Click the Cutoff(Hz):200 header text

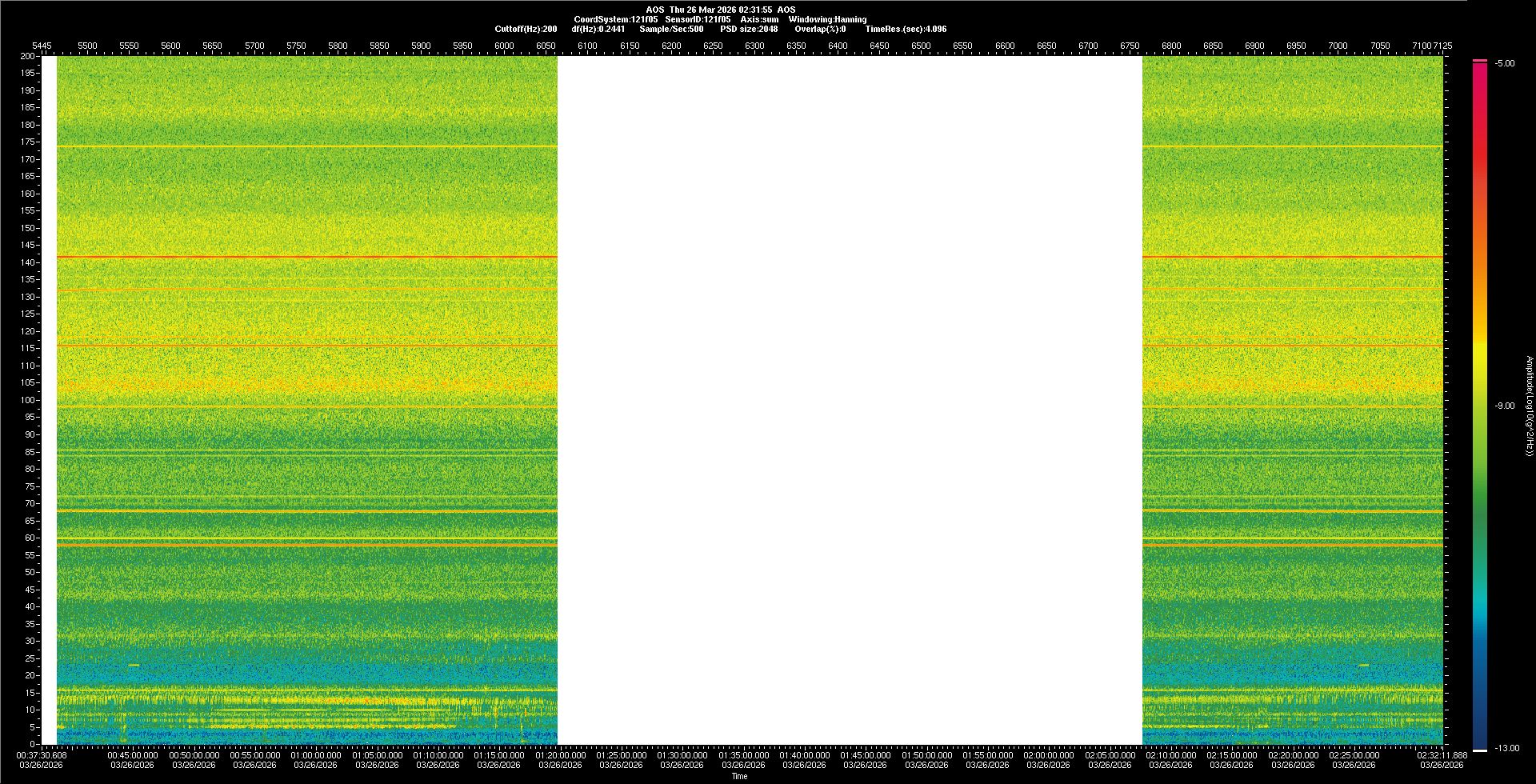[x=526, y=29]
